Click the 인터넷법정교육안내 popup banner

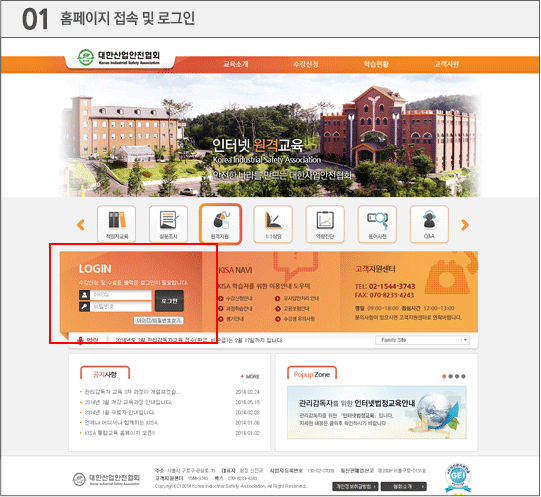tap(377, 412)
